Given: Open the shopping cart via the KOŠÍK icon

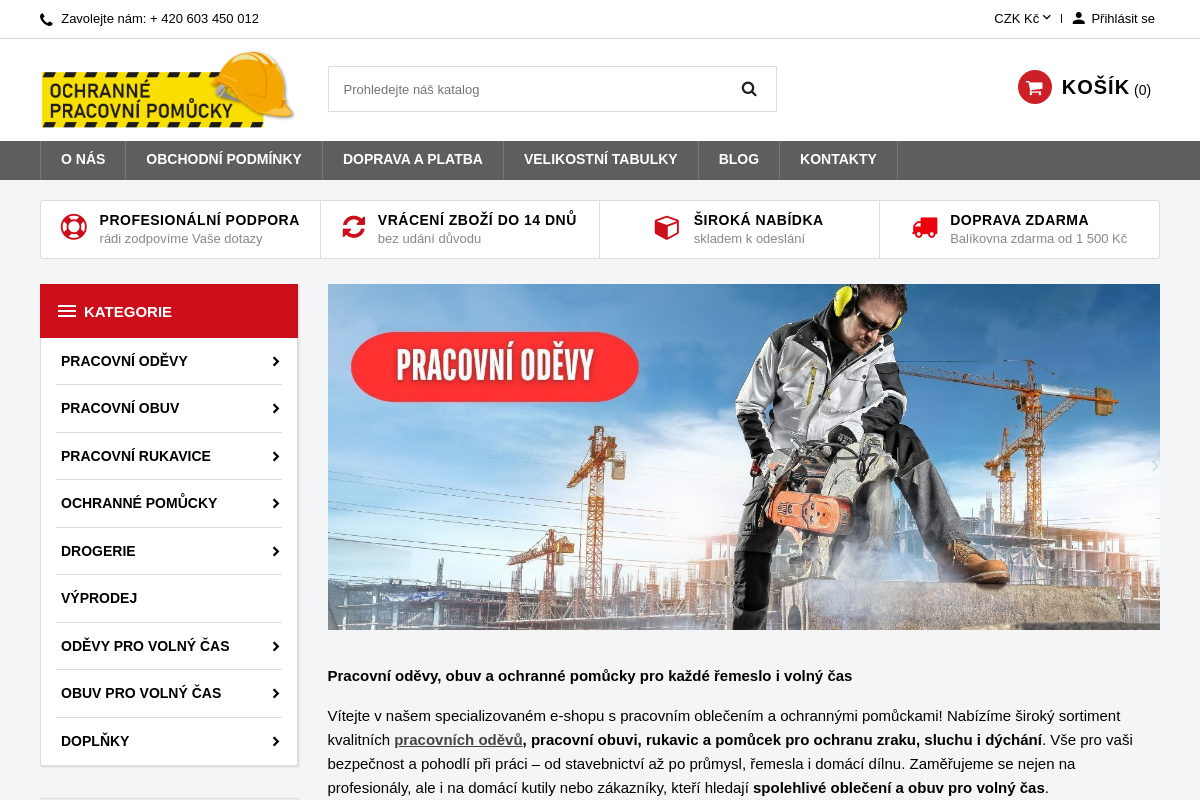Looking at the screenshot, I should [1034, 87].
